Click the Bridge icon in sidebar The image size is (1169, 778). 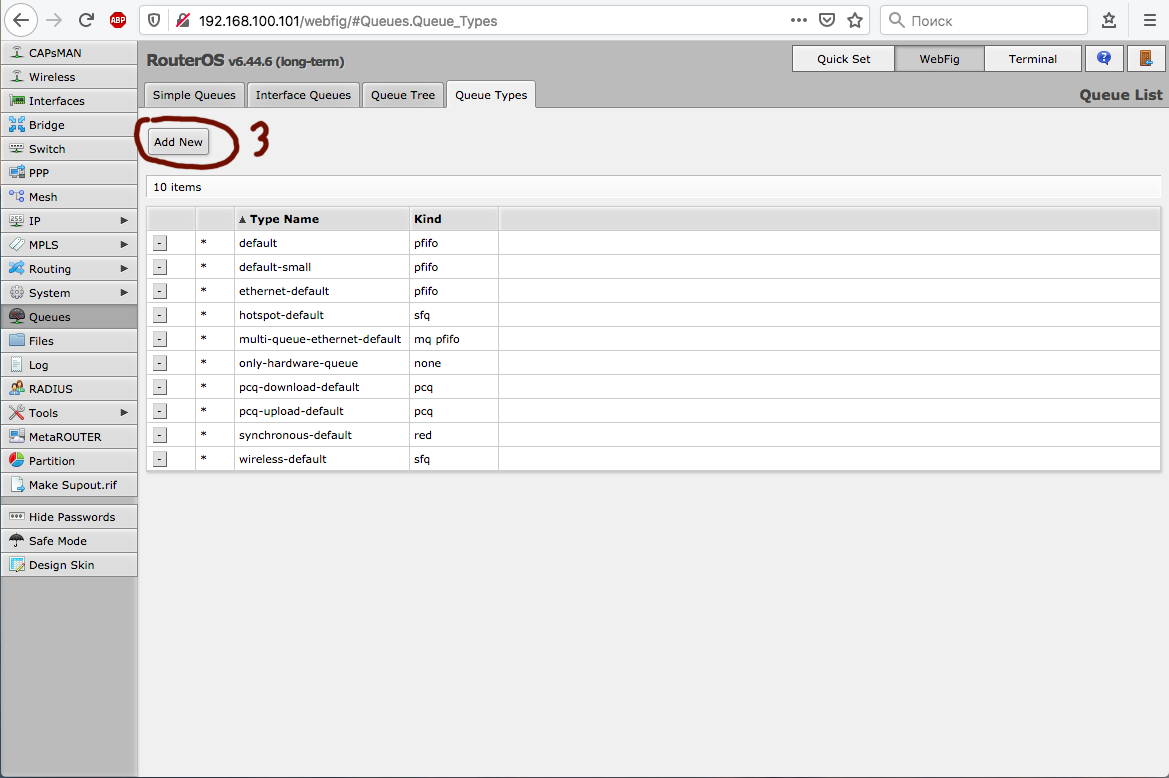pos(16,124)
